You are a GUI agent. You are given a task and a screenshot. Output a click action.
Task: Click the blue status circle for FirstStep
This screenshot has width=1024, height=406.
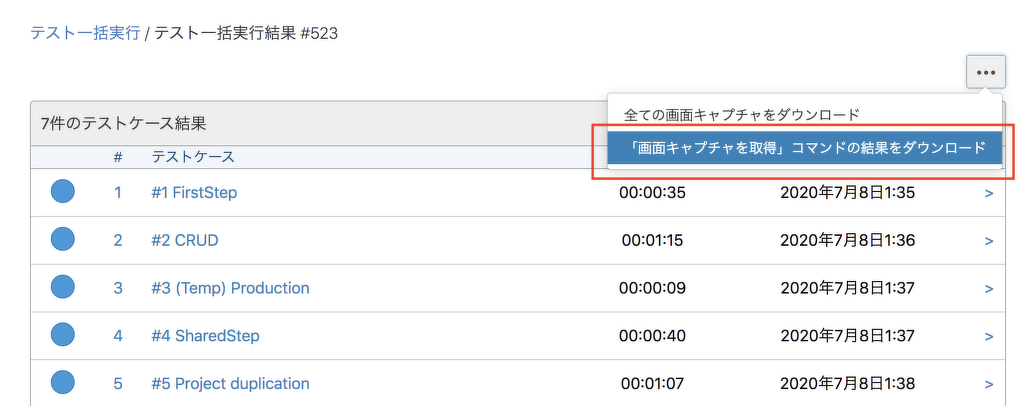(63, 192)
